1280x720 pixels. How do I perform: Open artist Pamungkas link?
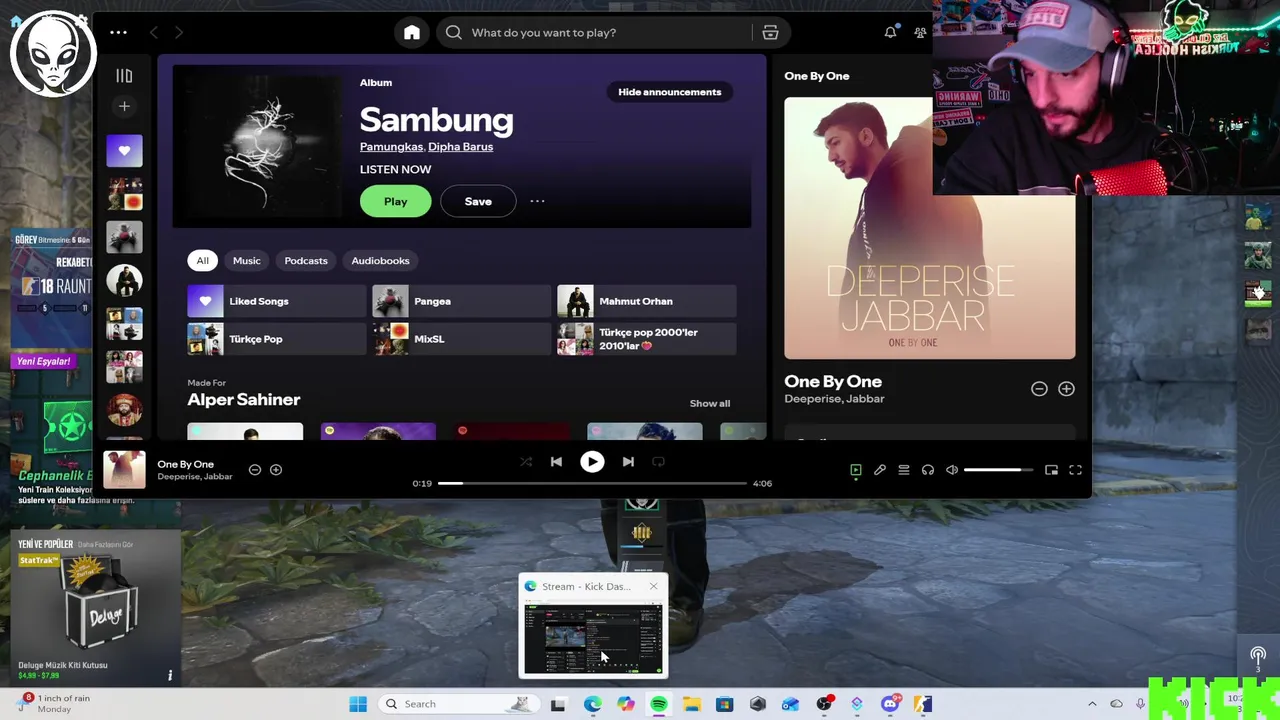(x=391, y=147)
